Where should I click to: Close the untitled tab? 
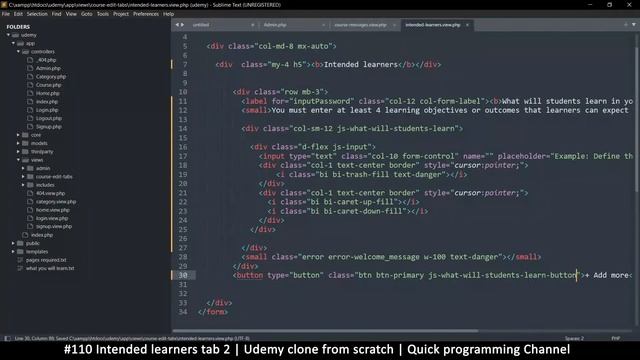pyautogui.click(x=253, y=25)
